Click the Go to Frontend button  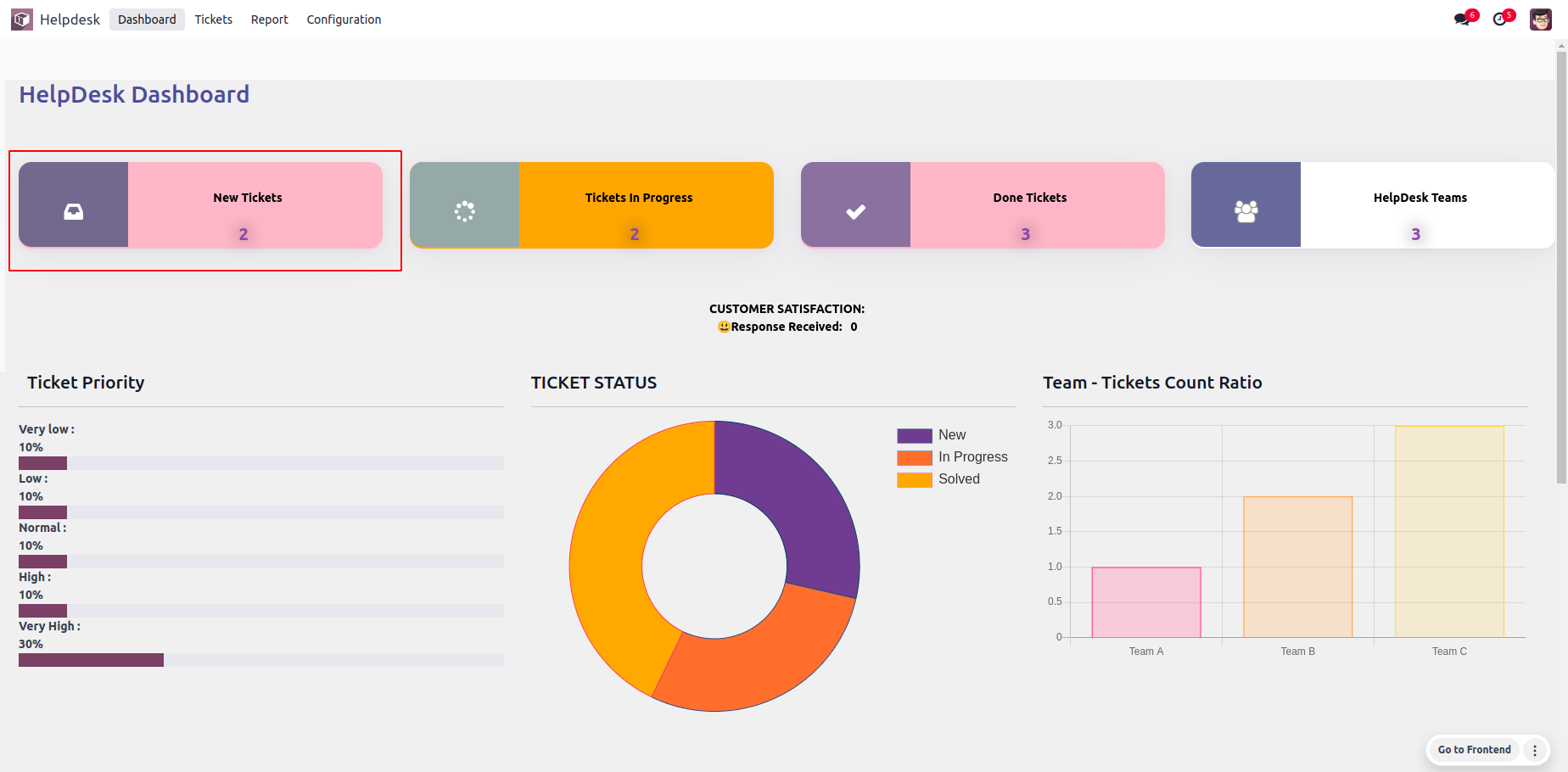coord(1474,750)
